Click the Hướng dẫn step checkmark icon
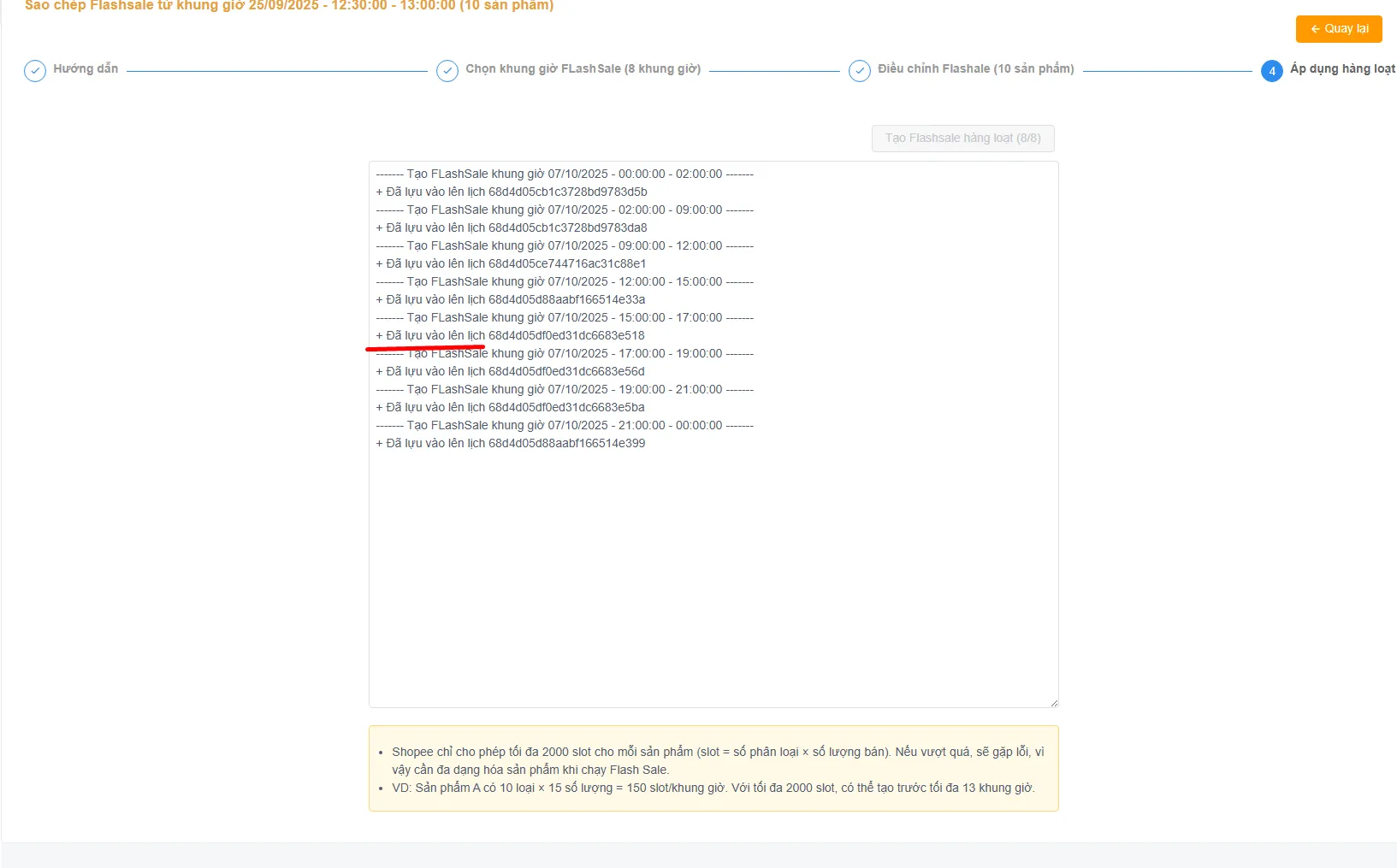This screenshot has height=868, width=1397. 35,71
